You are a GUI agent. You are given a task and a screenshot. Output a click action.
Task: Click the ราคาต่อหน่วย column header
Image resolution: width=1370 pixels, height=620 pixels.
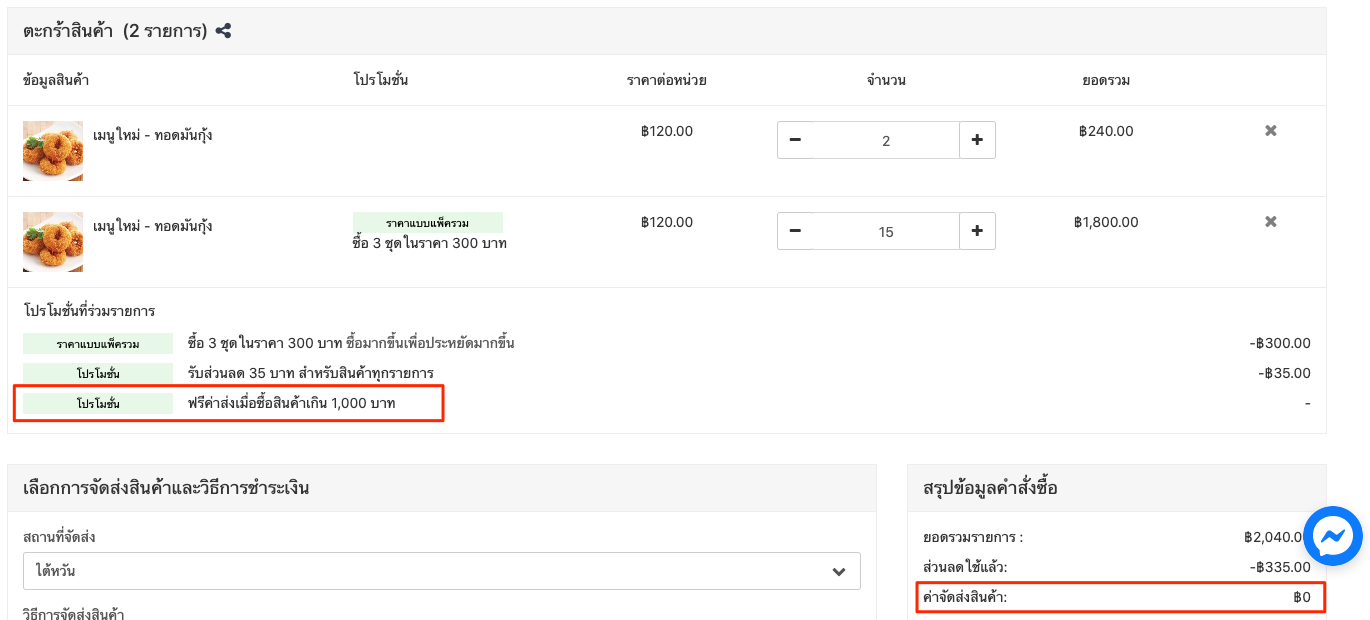[667, 80]
